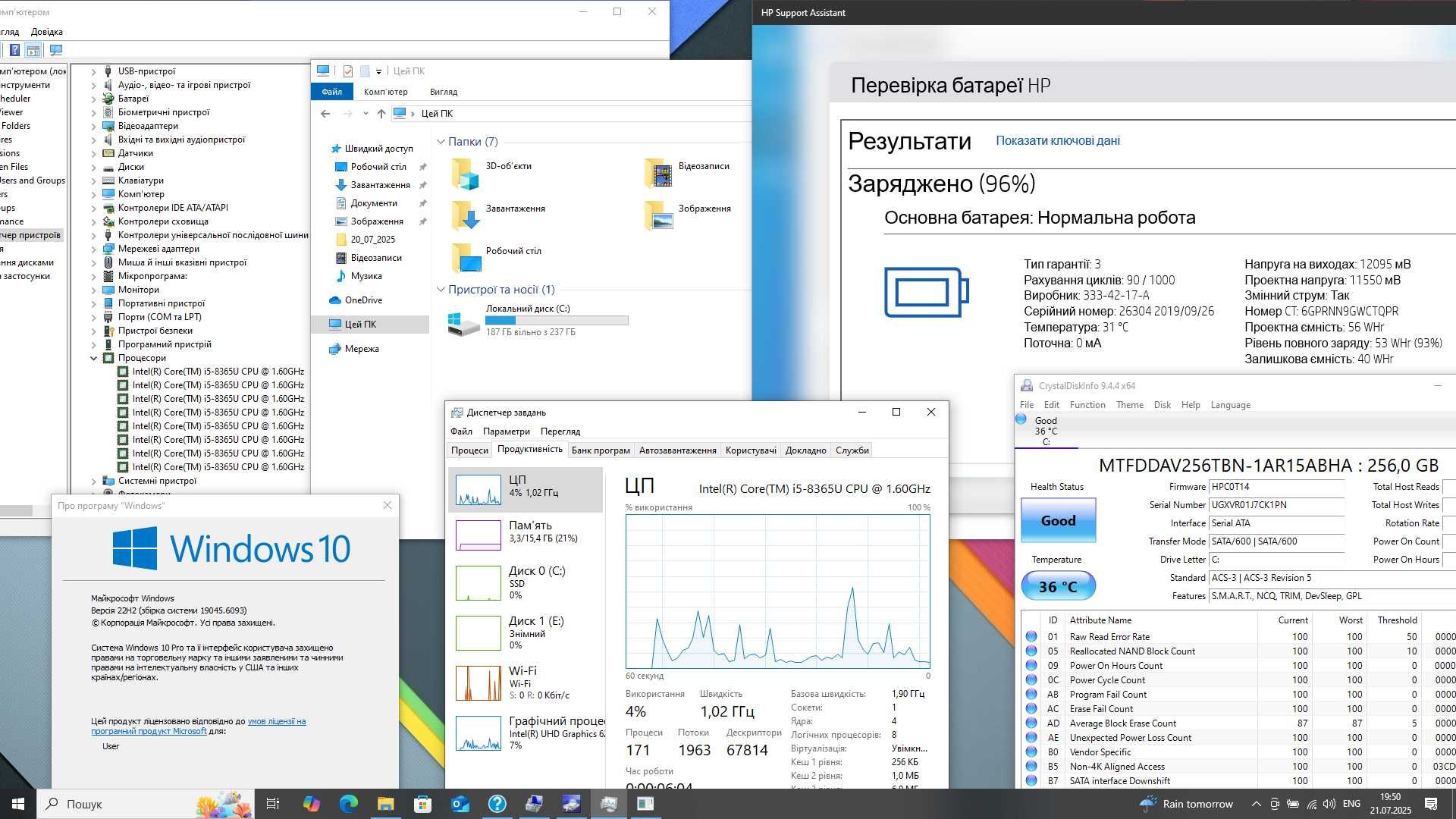The height and width of the screenshot is (819, 1456).
Task: Click the C: drive free space usage bar
Action: 557,321
